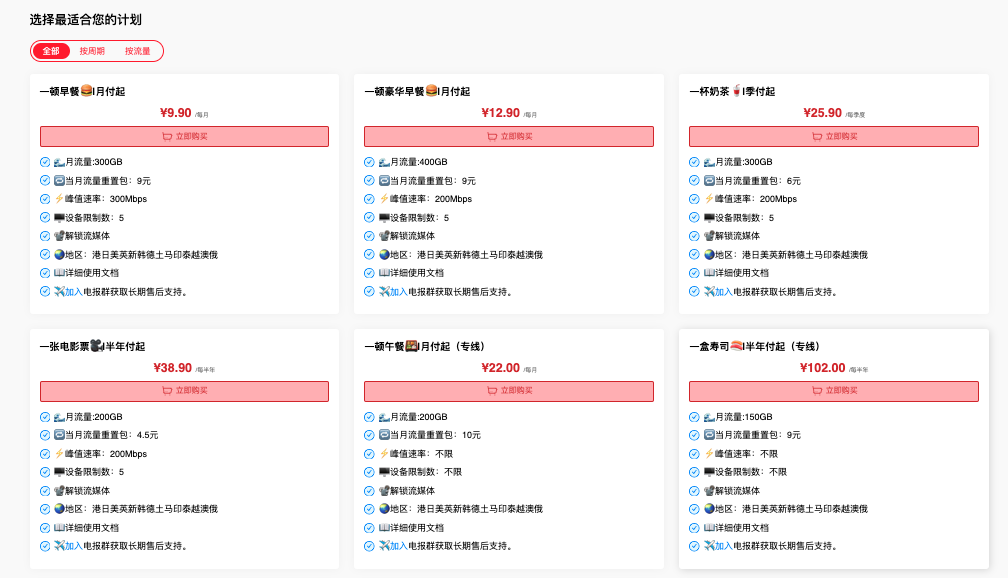
Task: Click wave icon beside 月流量:300GB in ¥9.90 plan
Action: click(59, 162)
